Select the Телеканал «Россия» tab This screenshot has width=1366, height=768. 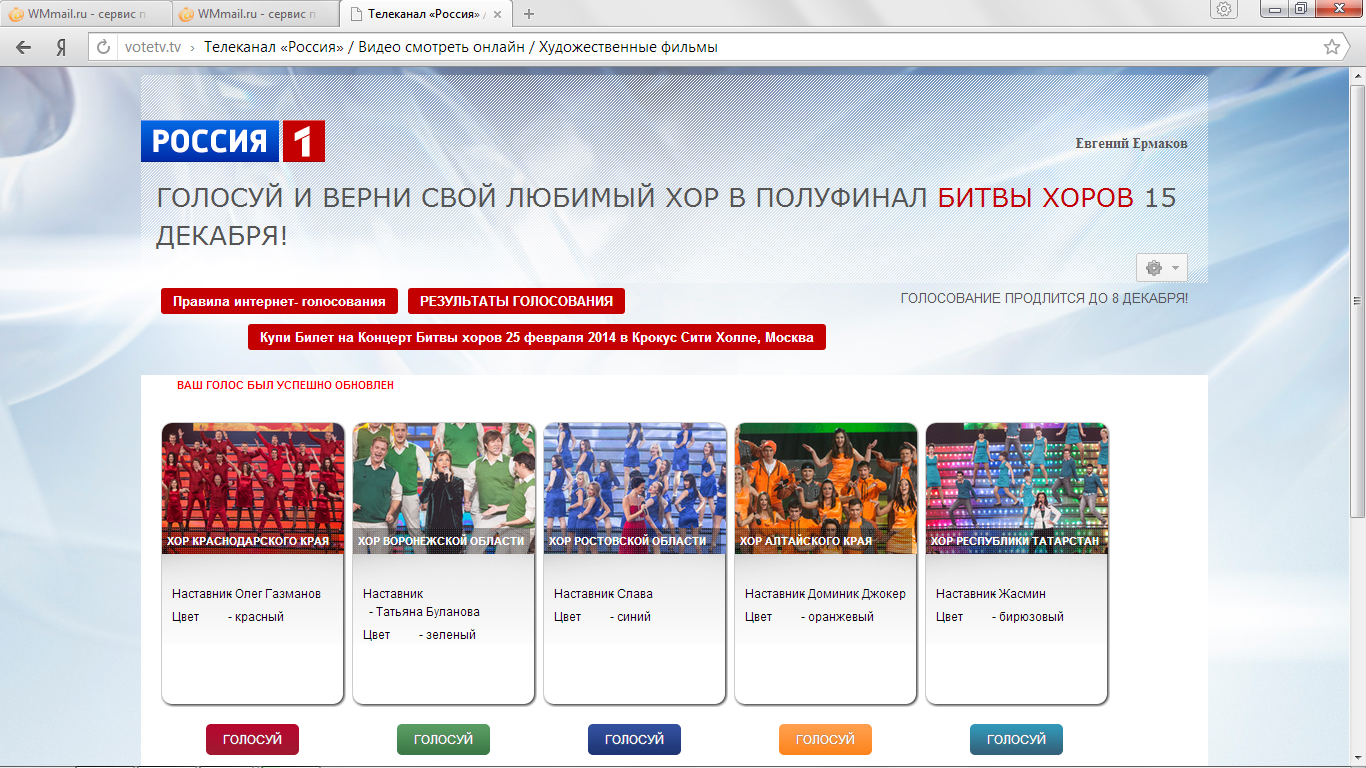click(x=428, y=14)
